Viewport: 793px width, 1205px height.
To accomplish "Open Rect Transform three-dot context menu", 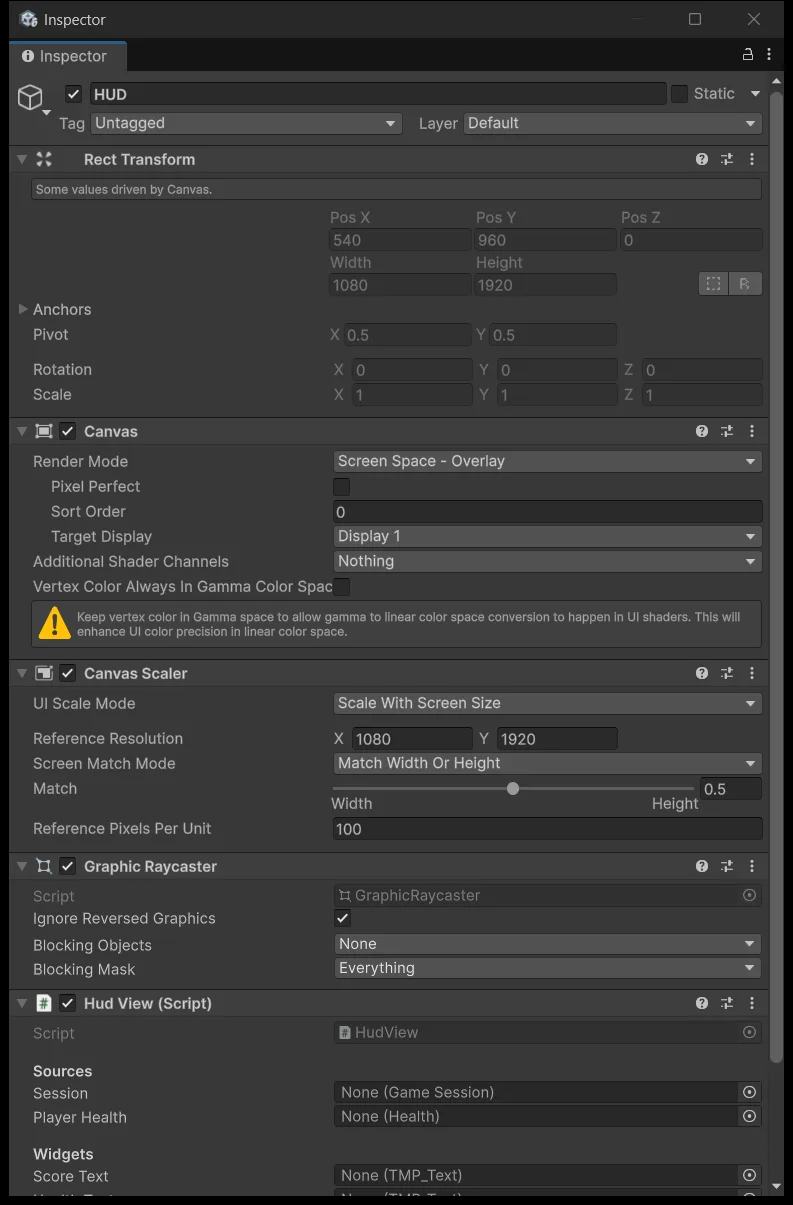I will [752, 159].
